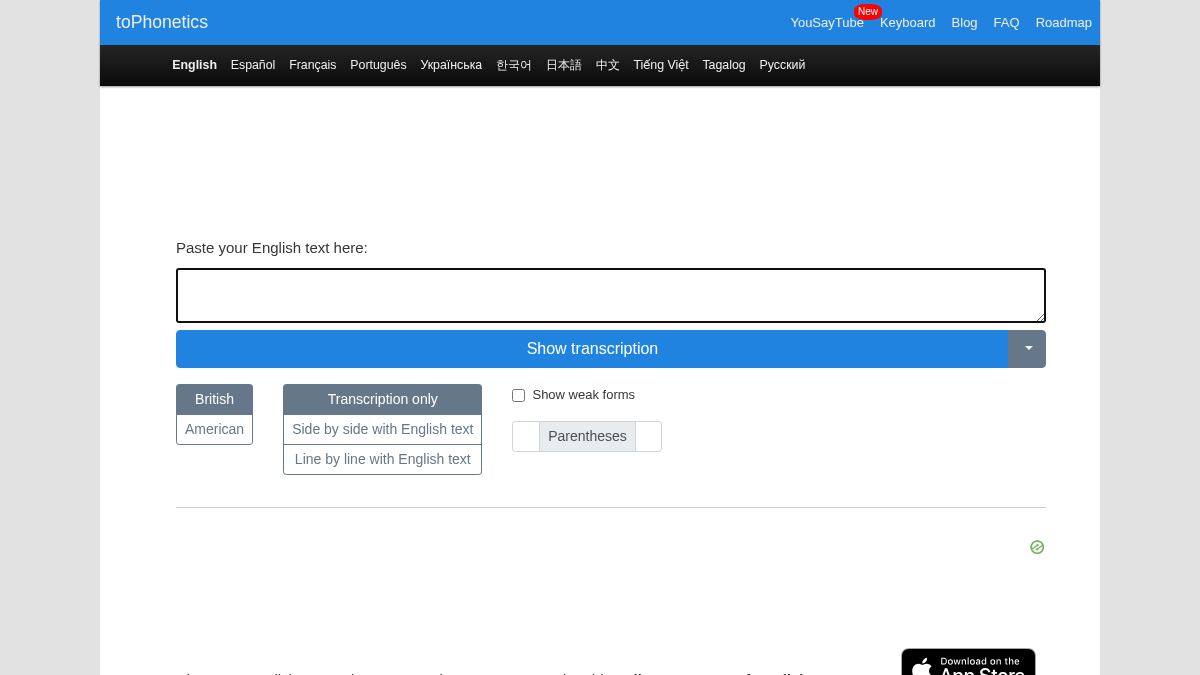The height and width of the screenshot is (675, 1200).
Task: Open the Download on the App Store badge
Action: (x=968, y=662)
